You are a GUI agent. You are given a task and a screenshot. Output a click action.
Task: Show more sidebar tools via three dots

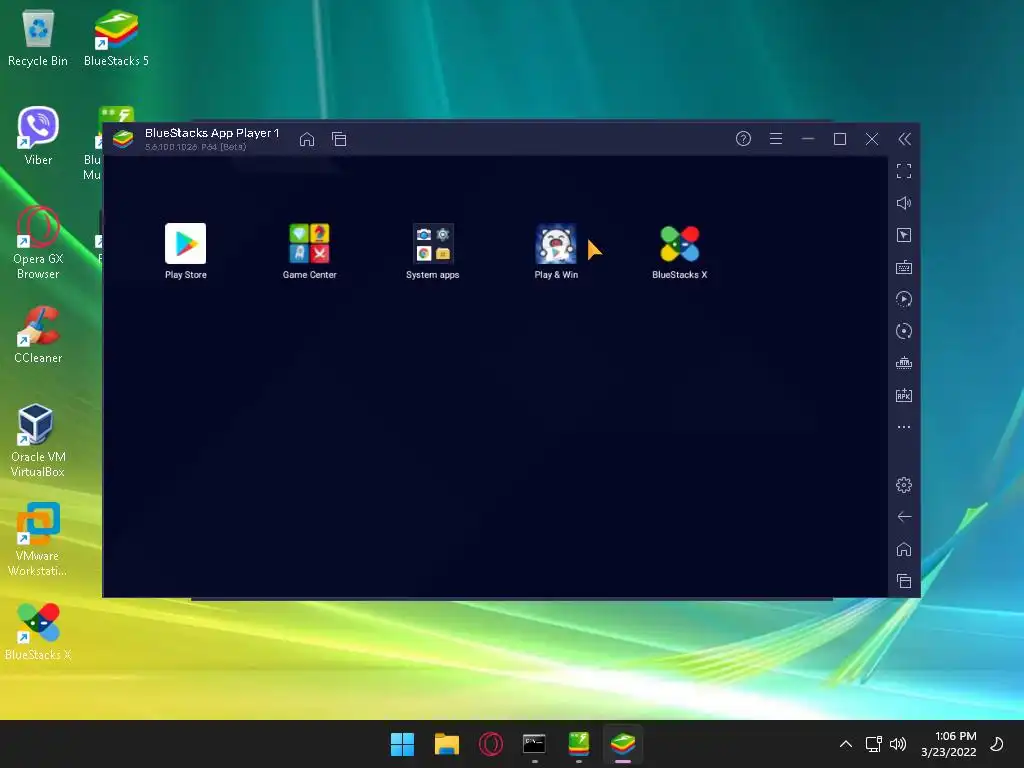(x=904, y=427)
